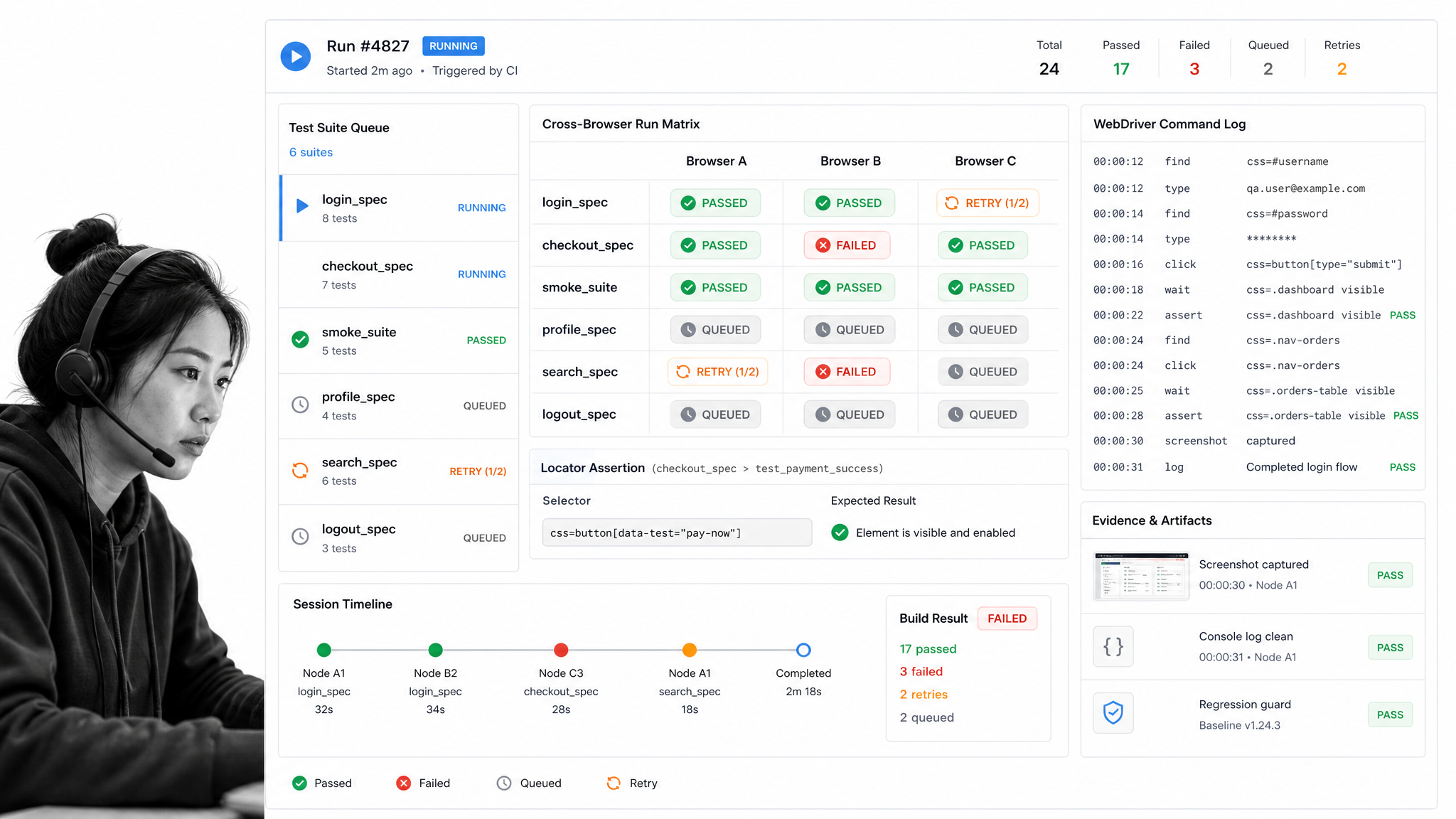The height and width of the screenshot is (819, 1456).
Task: Click the Completed timeline end marker
Action: point(803,650)
